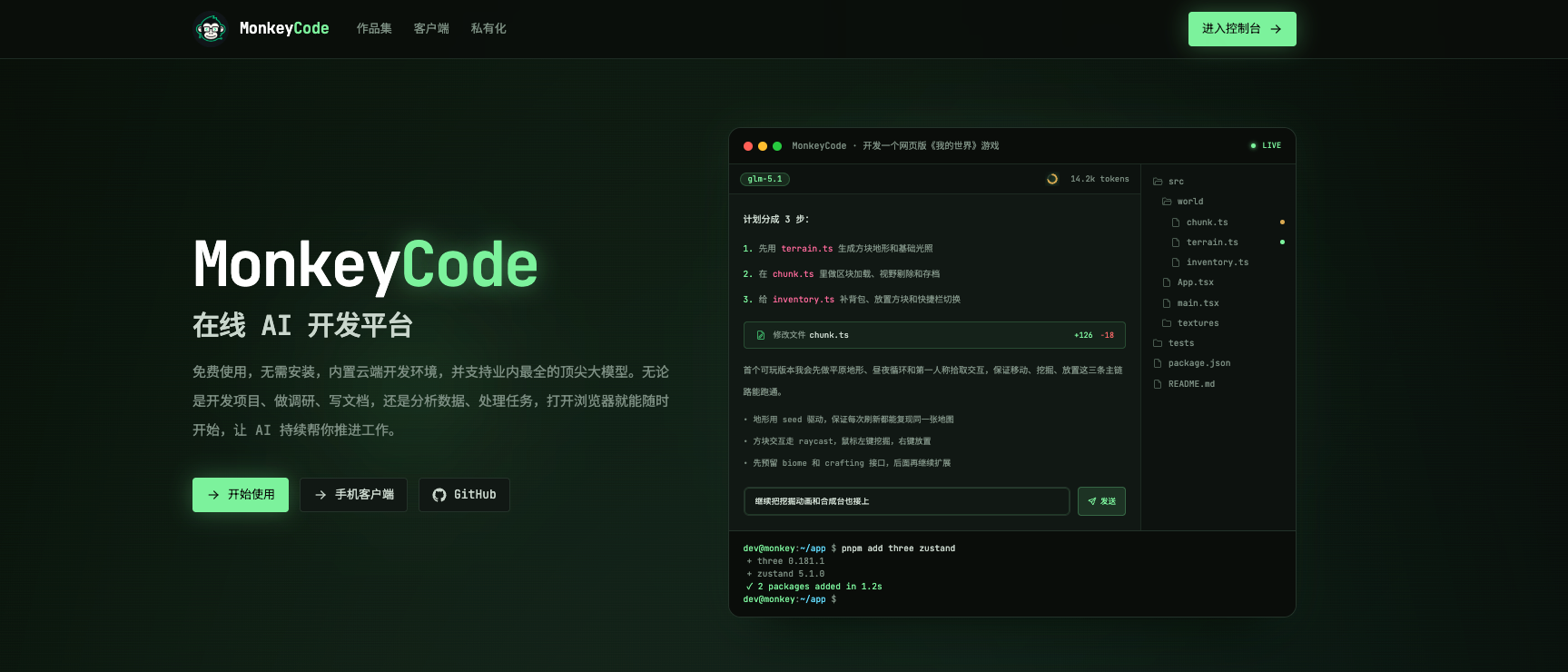Select the glm-5.1 model badge
The width and height of the screenshot is (1568, 672).
[764, 179]
